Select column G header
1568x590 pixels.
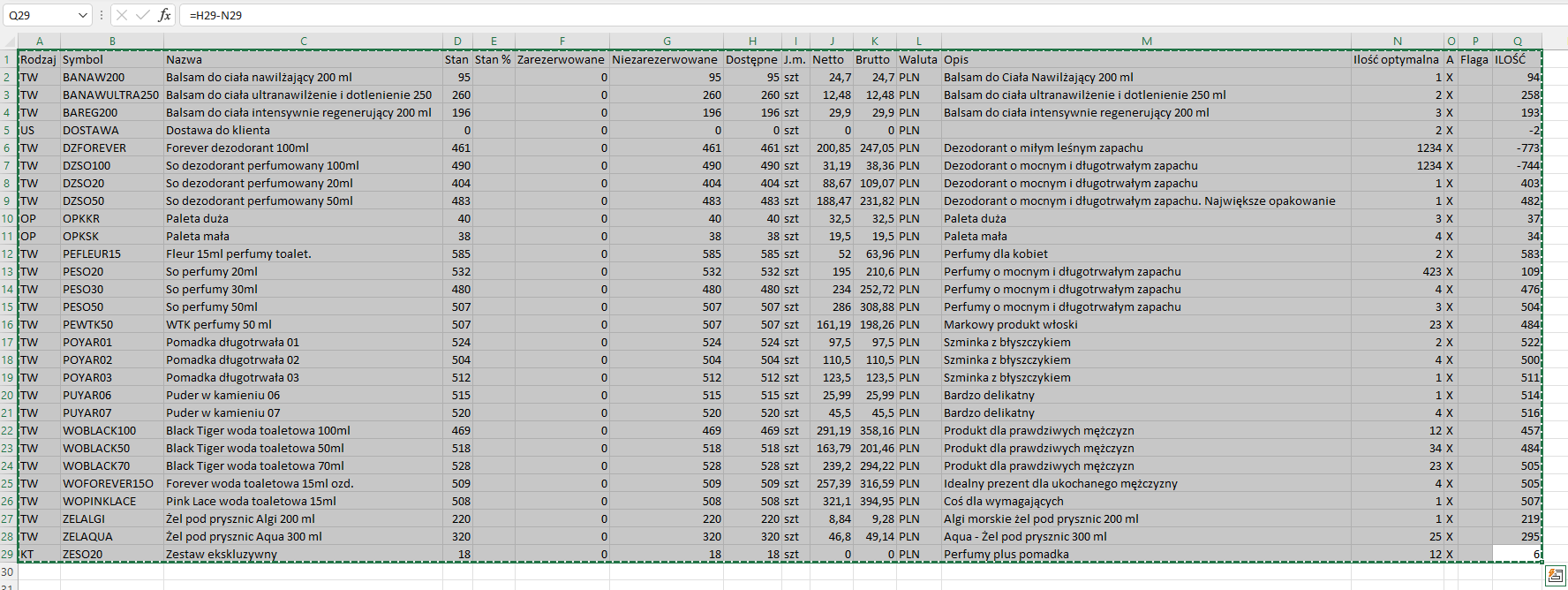click(x=667, y=42)
